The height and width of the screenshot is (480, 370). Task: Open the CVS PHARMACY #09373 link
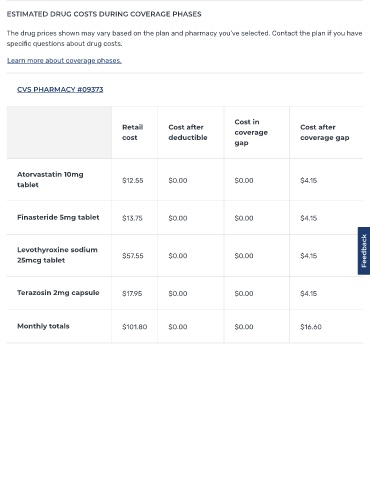(60, 89)
